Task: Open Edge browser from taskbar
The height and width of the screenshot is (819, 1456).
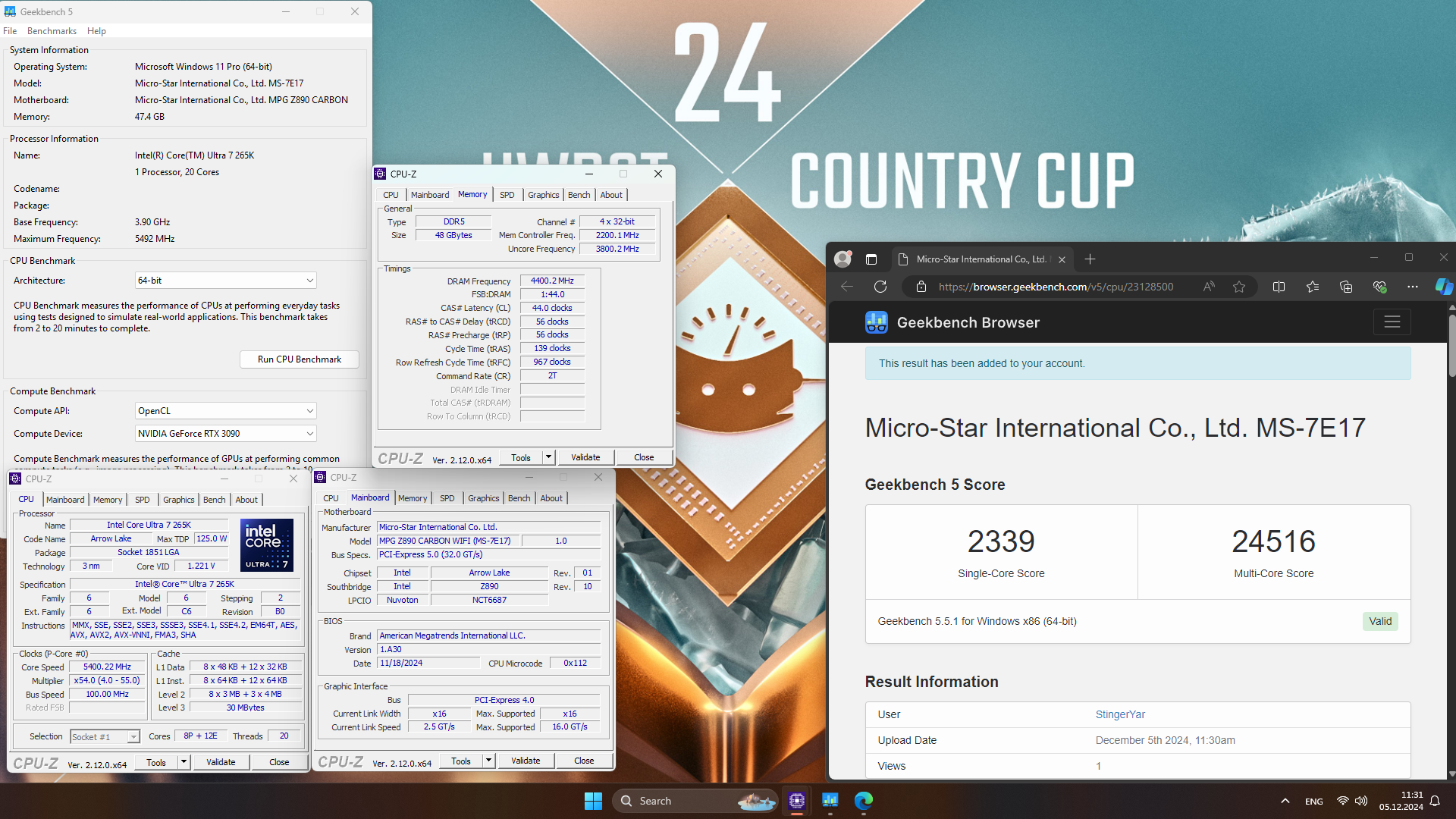Action: coord(864,801)
